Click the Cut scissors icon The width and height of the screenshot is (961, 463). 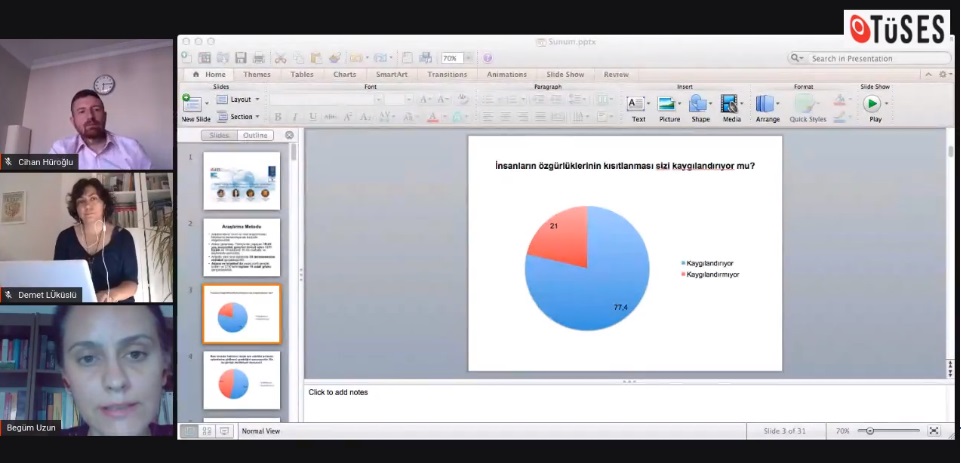[281, 58]
